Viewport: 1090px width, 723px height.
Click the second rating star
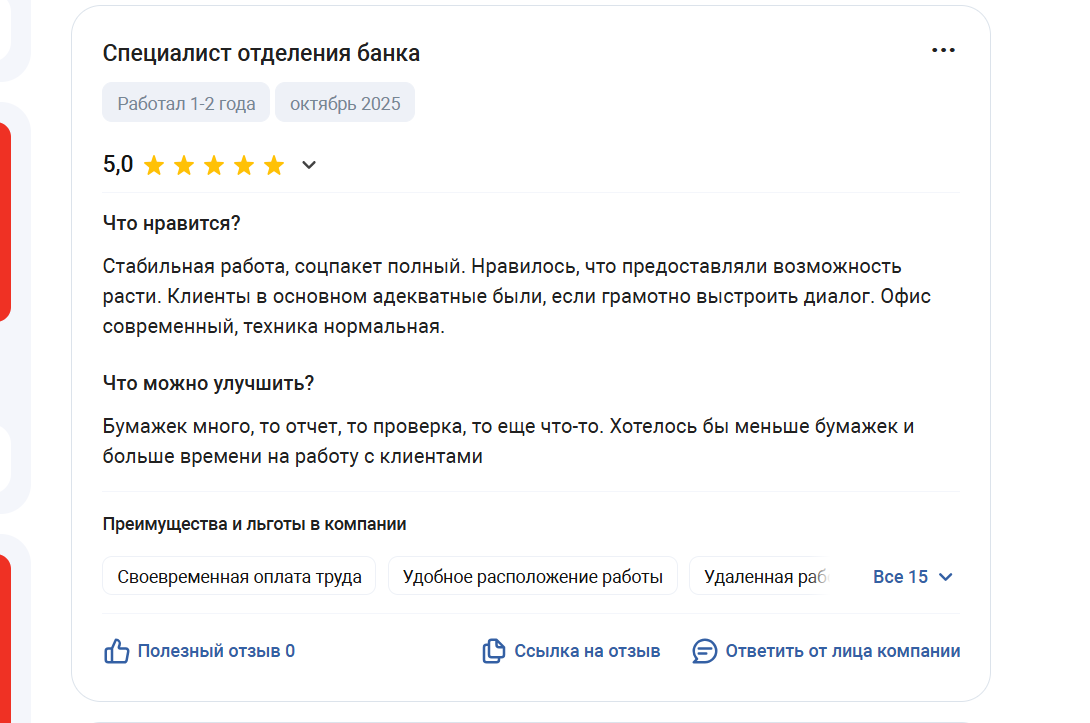(184, 165)
